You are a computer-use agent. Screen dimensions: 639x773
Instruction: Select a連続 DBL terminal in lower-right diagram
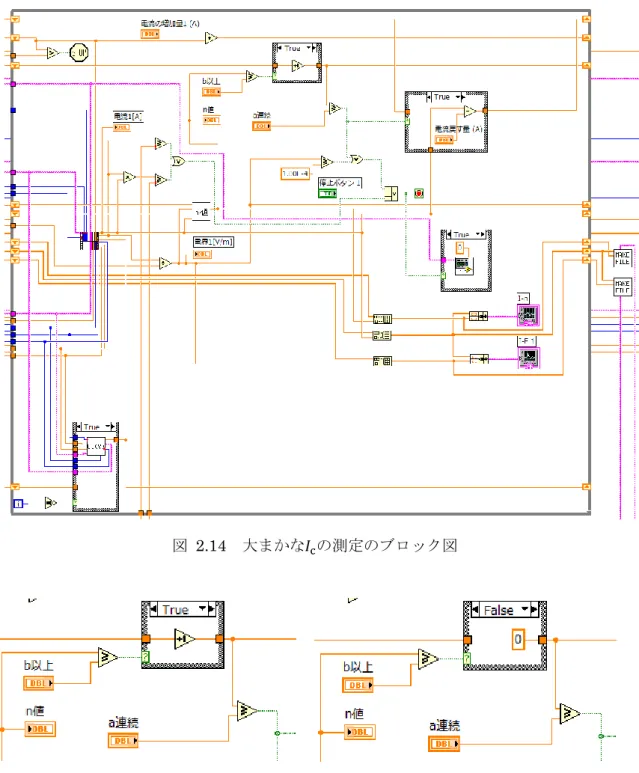tap(444, 743)
